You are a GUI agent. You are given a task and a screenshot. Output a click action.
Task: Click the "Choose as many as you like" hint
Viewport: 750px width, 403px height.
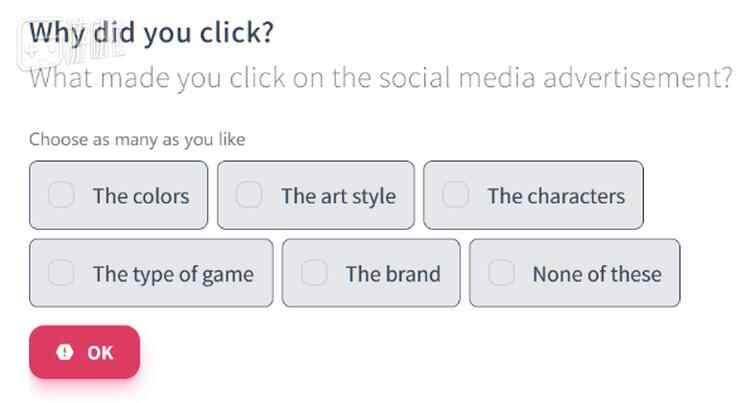[137, 140]
